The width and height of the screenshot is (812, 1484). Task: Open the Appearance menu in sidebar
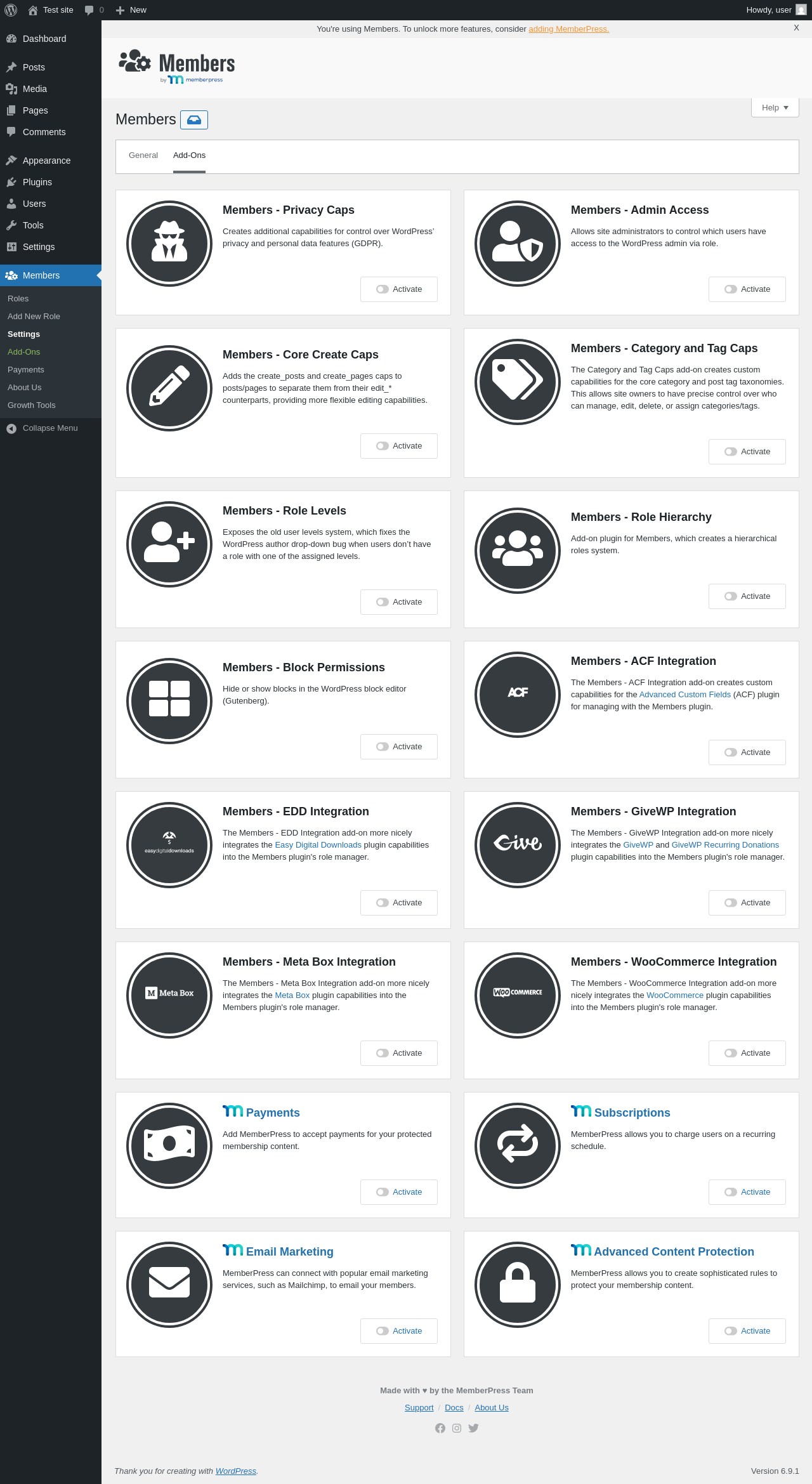51,161
